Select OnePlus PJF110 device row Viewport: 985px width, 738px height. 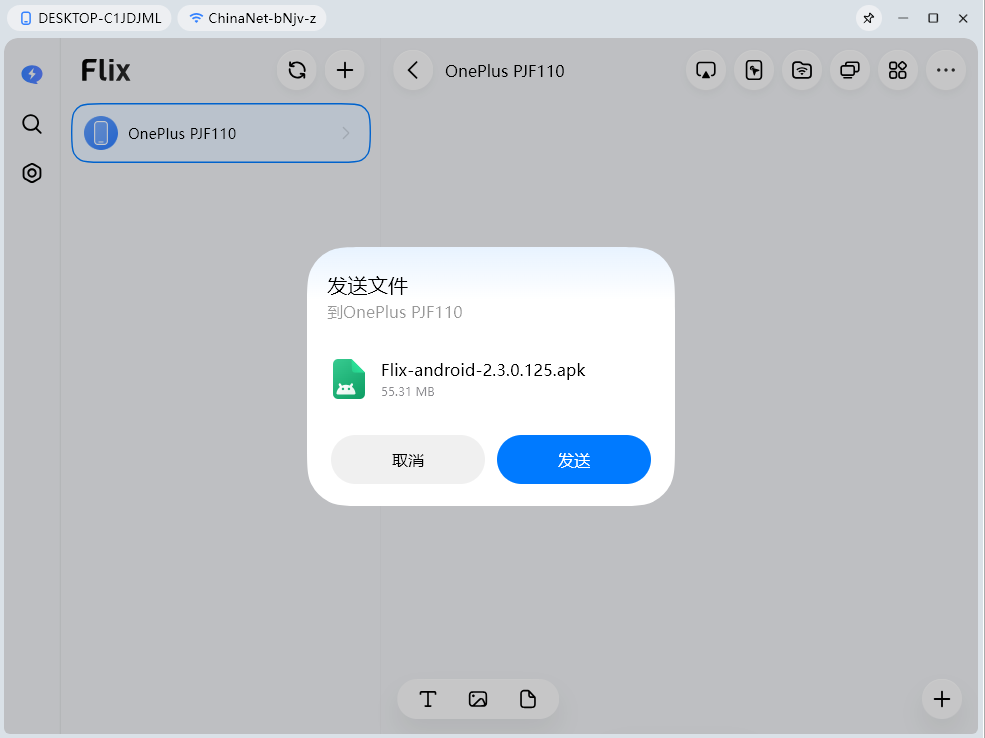pos(220,133)
